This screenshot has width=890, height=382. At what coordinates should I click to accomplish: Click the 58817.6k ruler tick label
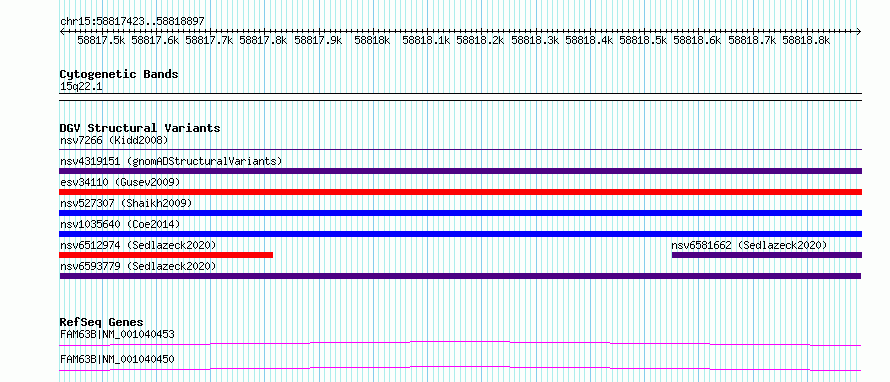click(156, 40)
